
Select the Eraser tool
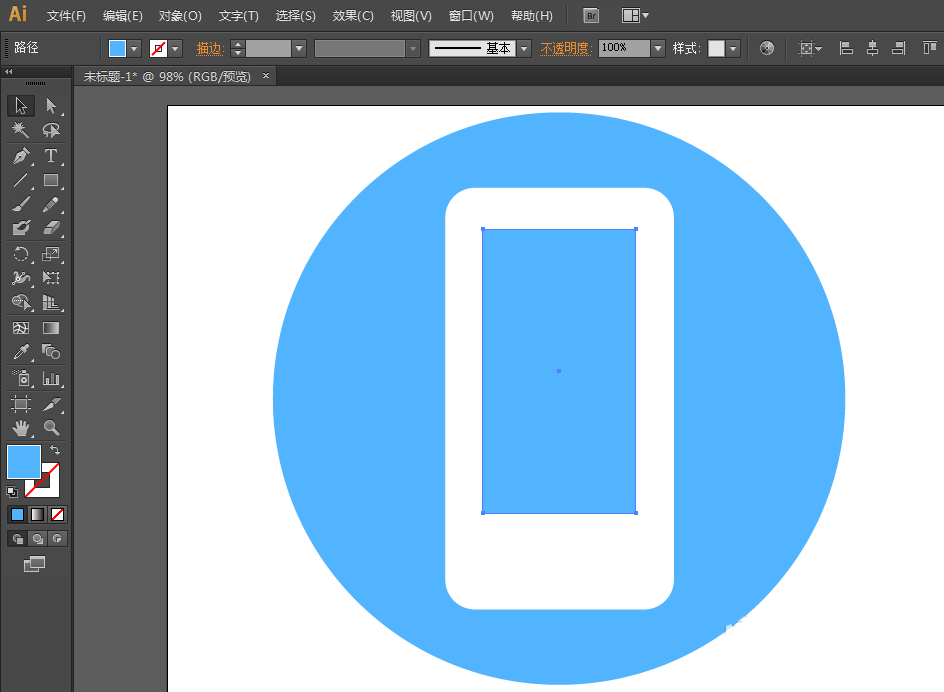tap(51, 228)
